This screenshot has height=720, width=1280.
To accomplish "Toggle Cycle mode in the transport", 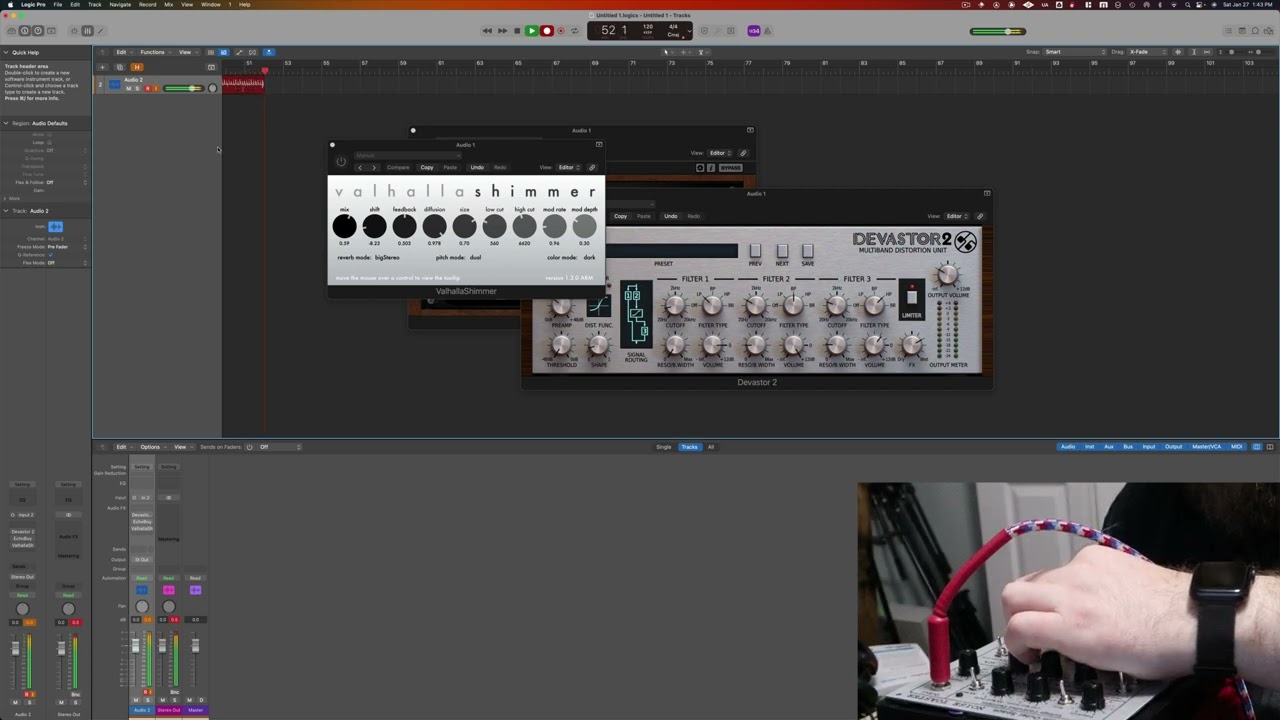I will [x=574, y=31].
